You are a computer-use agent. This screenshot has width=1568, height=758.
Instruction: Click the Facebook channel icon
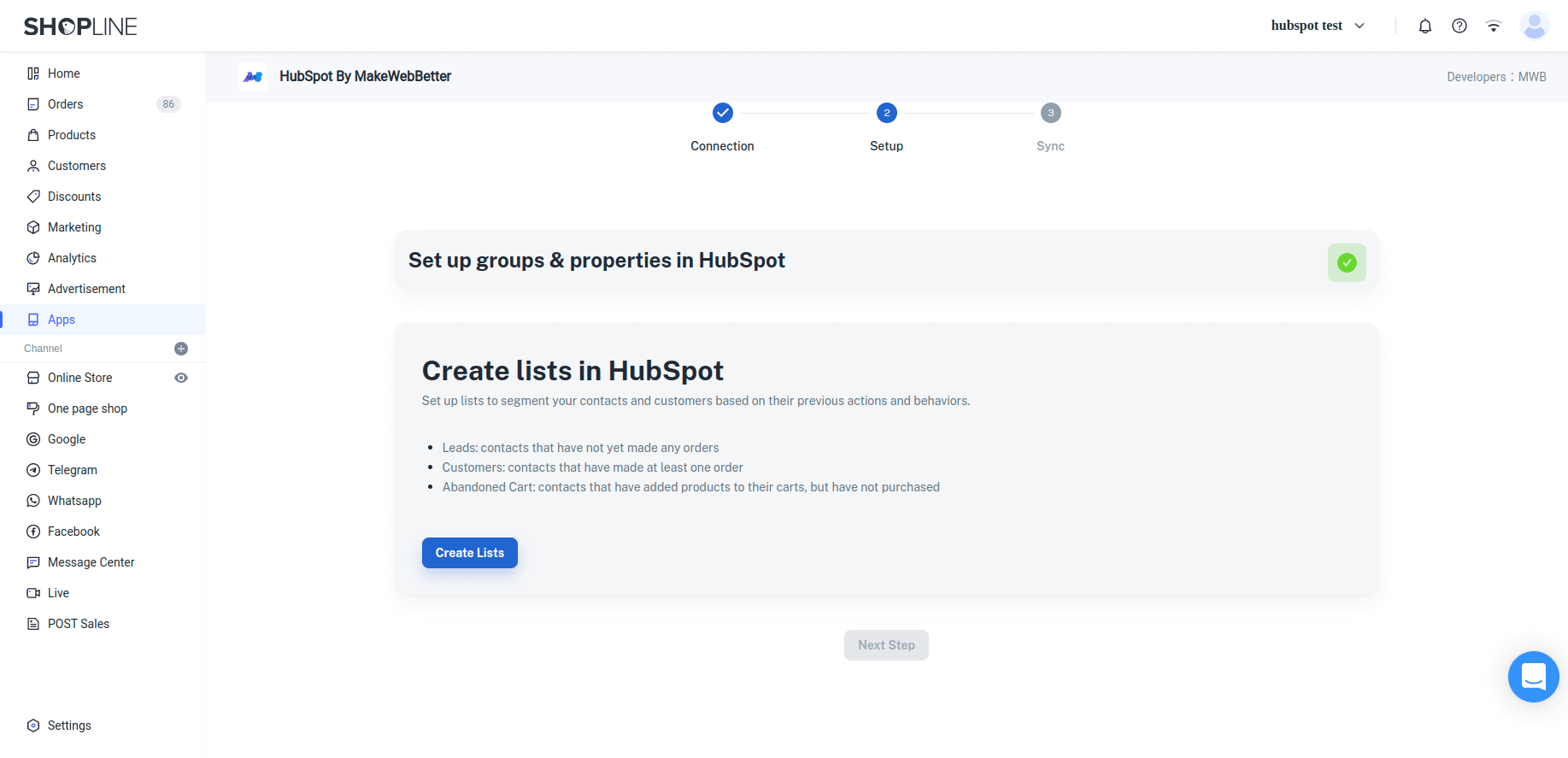33,532
